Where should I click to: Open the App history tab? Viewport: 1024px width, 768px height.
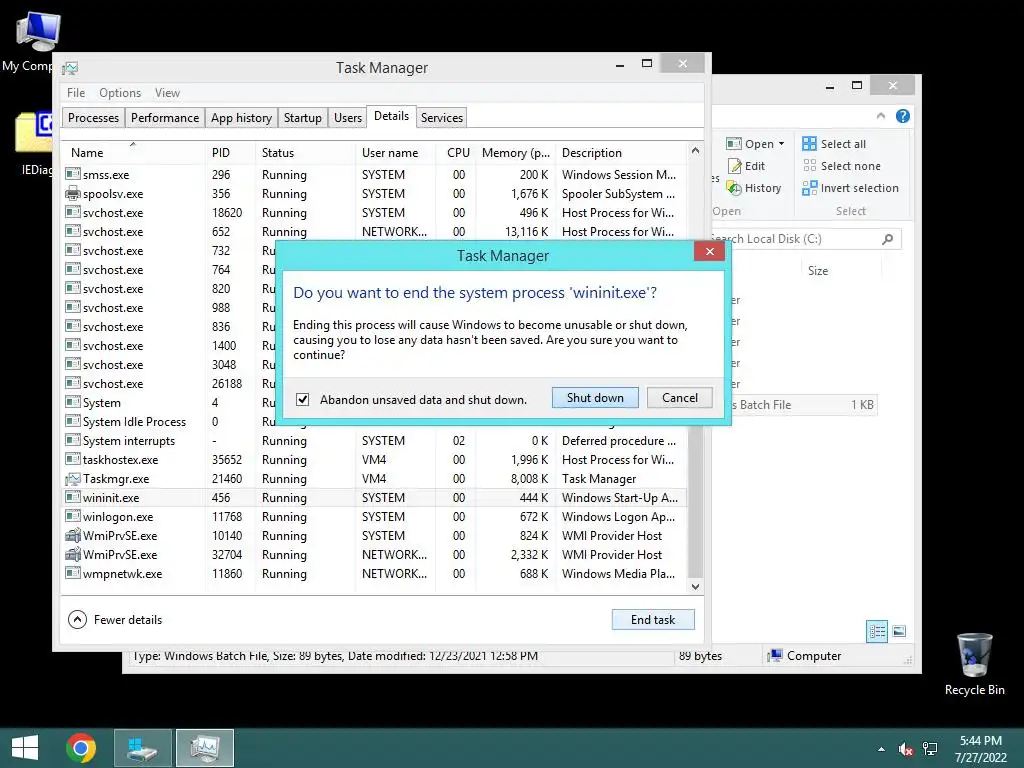tap(241, 118)
